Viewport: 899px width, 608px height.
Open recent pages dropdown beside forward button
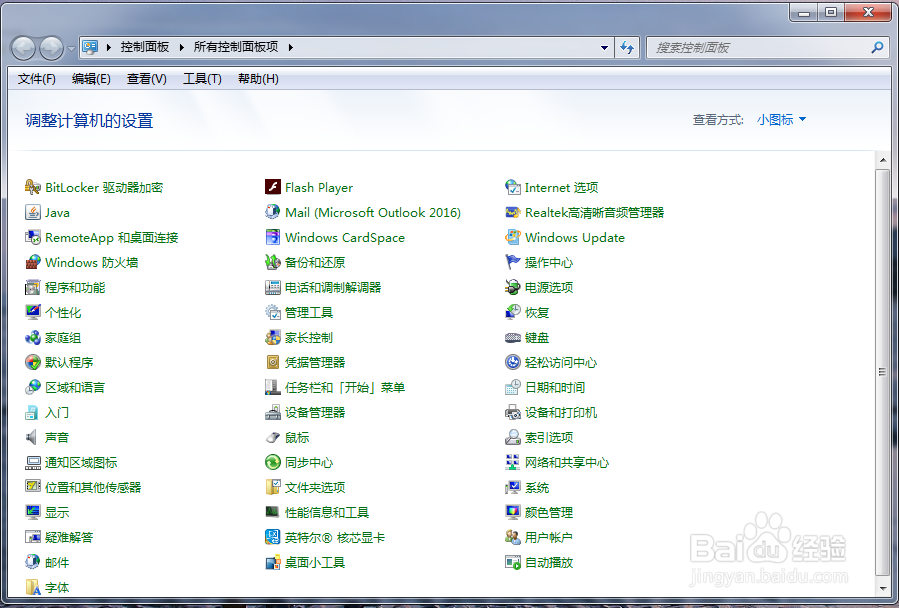click(71, 49)
